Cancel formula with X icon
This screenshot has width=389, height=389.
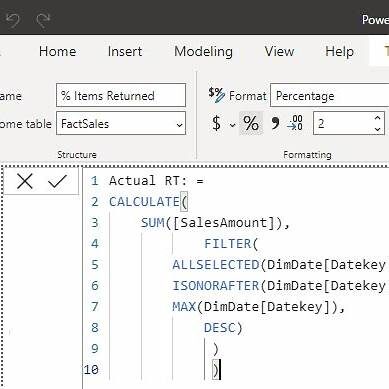[x=25, y=182]
